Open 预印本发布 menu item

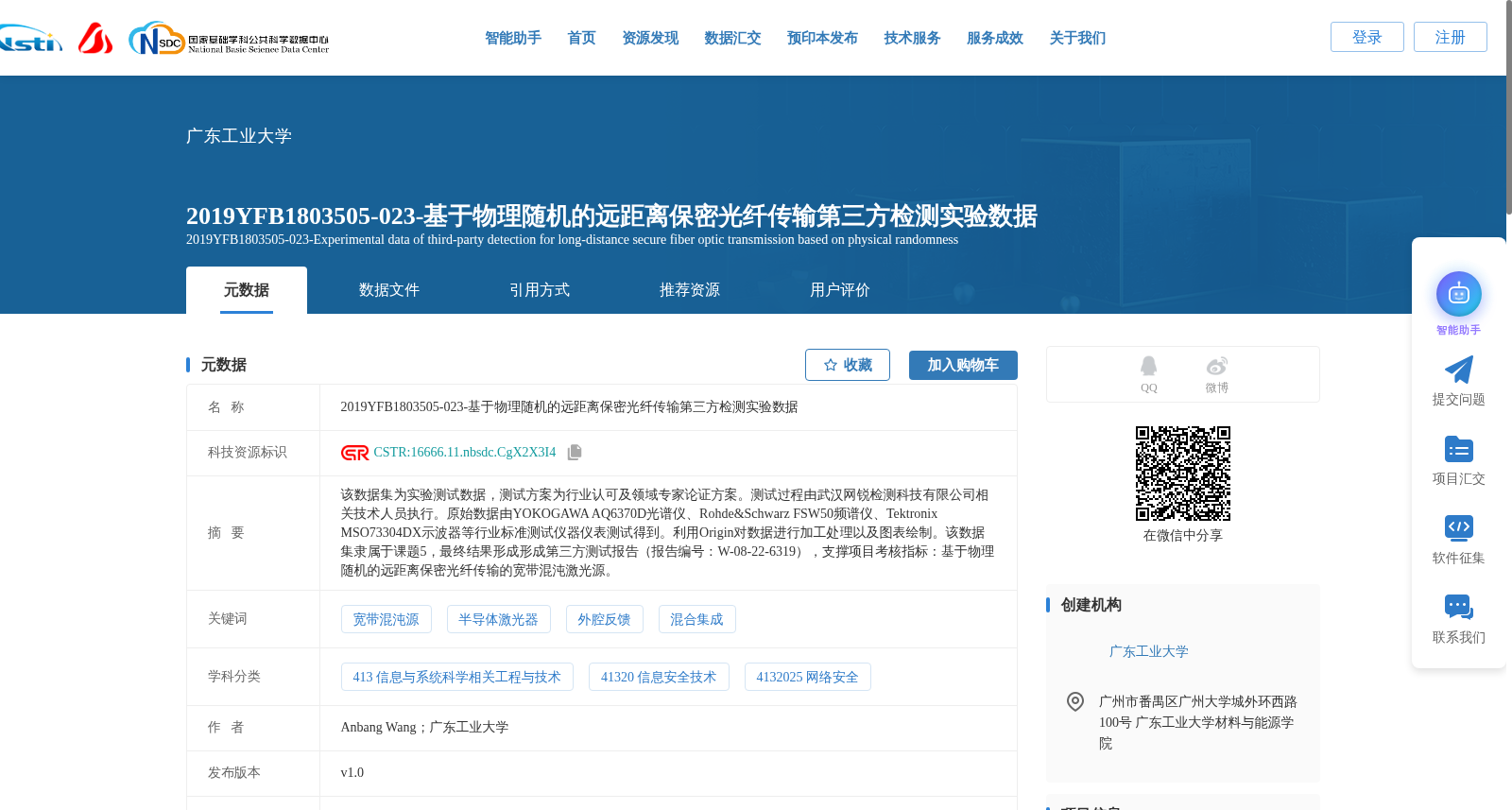pos(822,38)
